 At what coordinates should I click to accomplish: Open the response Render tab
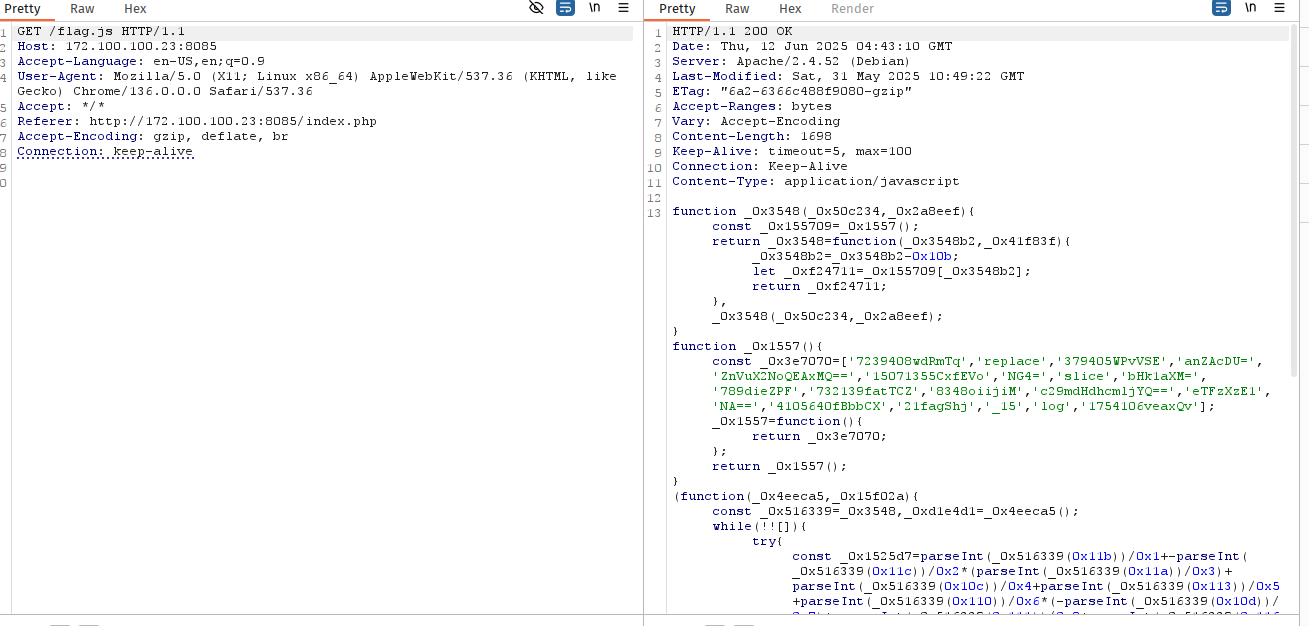[x=852, y=9]
